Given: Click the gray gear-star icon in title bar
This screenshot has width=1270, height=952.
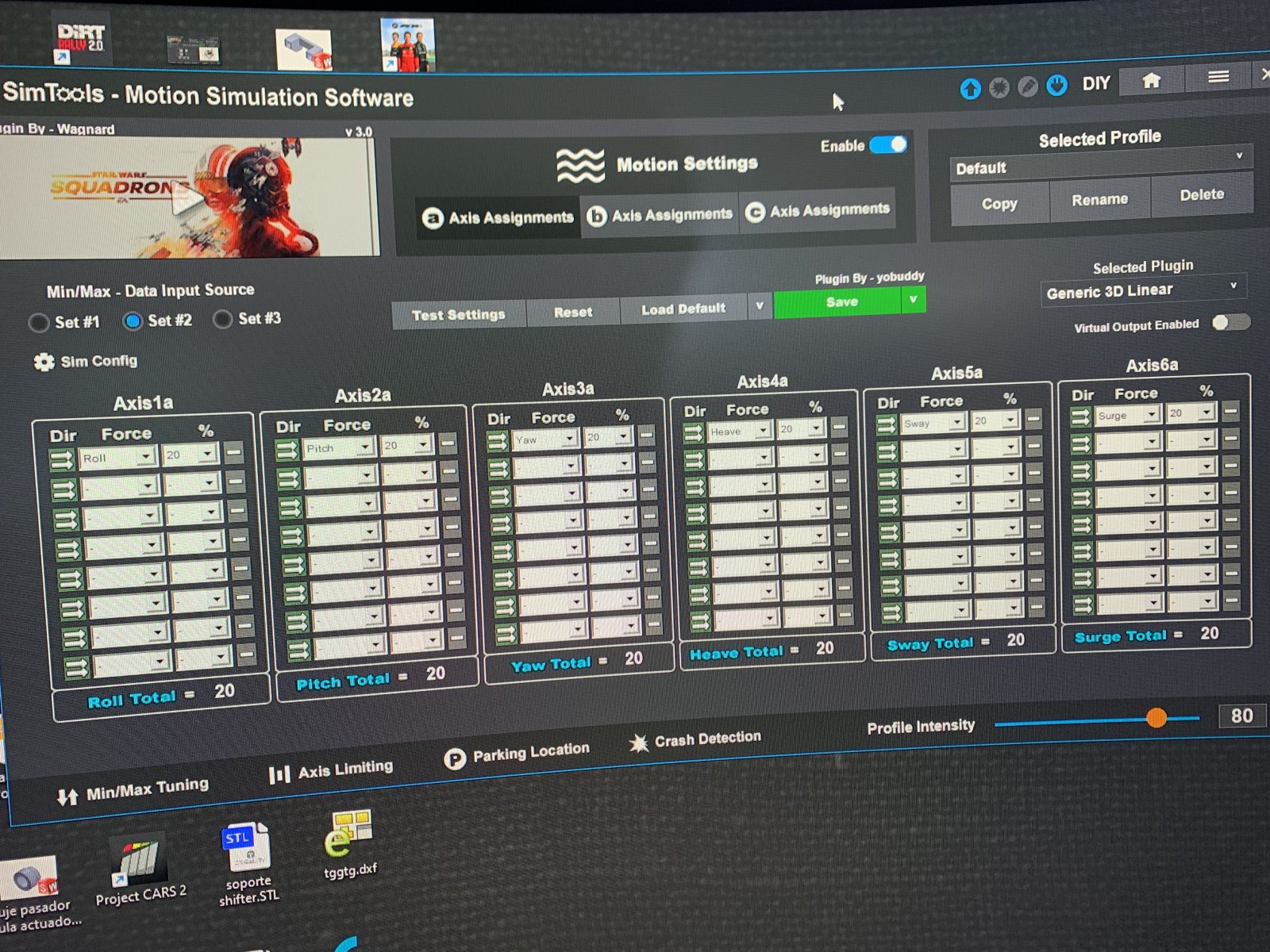Looking at the screenshot, I should [999, 87].
